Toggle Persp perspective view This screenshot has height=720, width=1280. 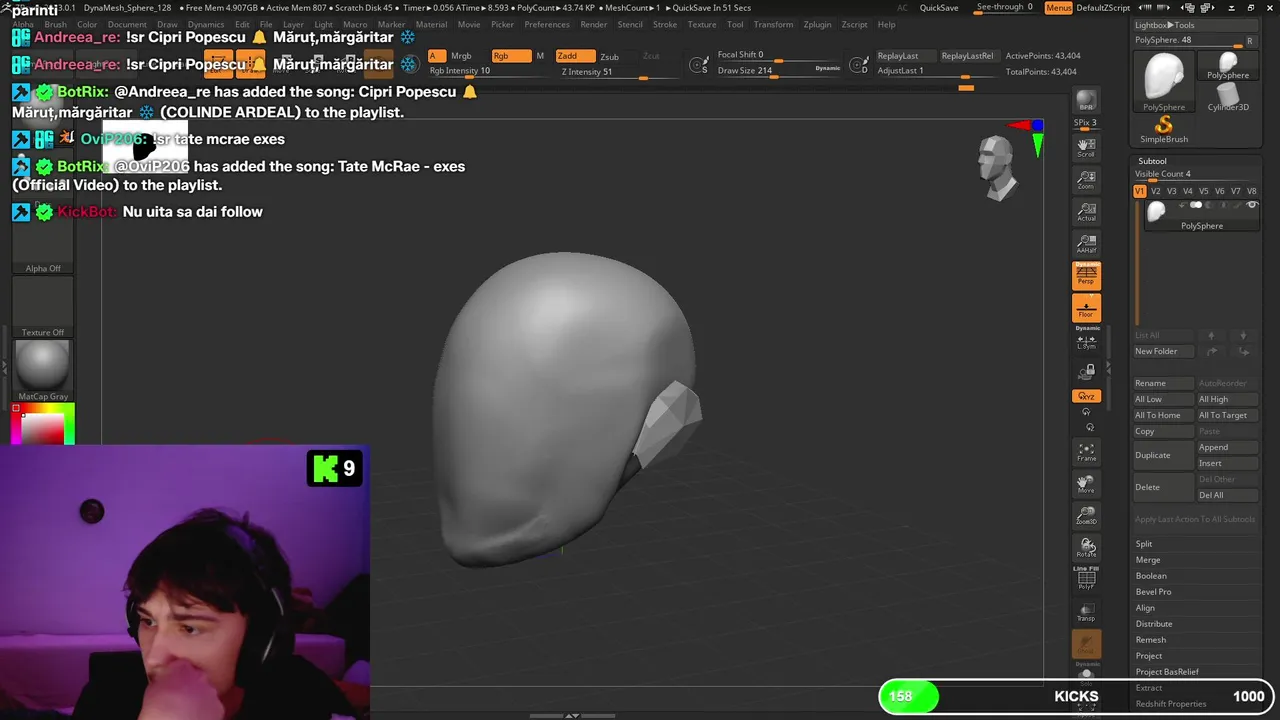pyautogui.click(x=1086, y=275)
